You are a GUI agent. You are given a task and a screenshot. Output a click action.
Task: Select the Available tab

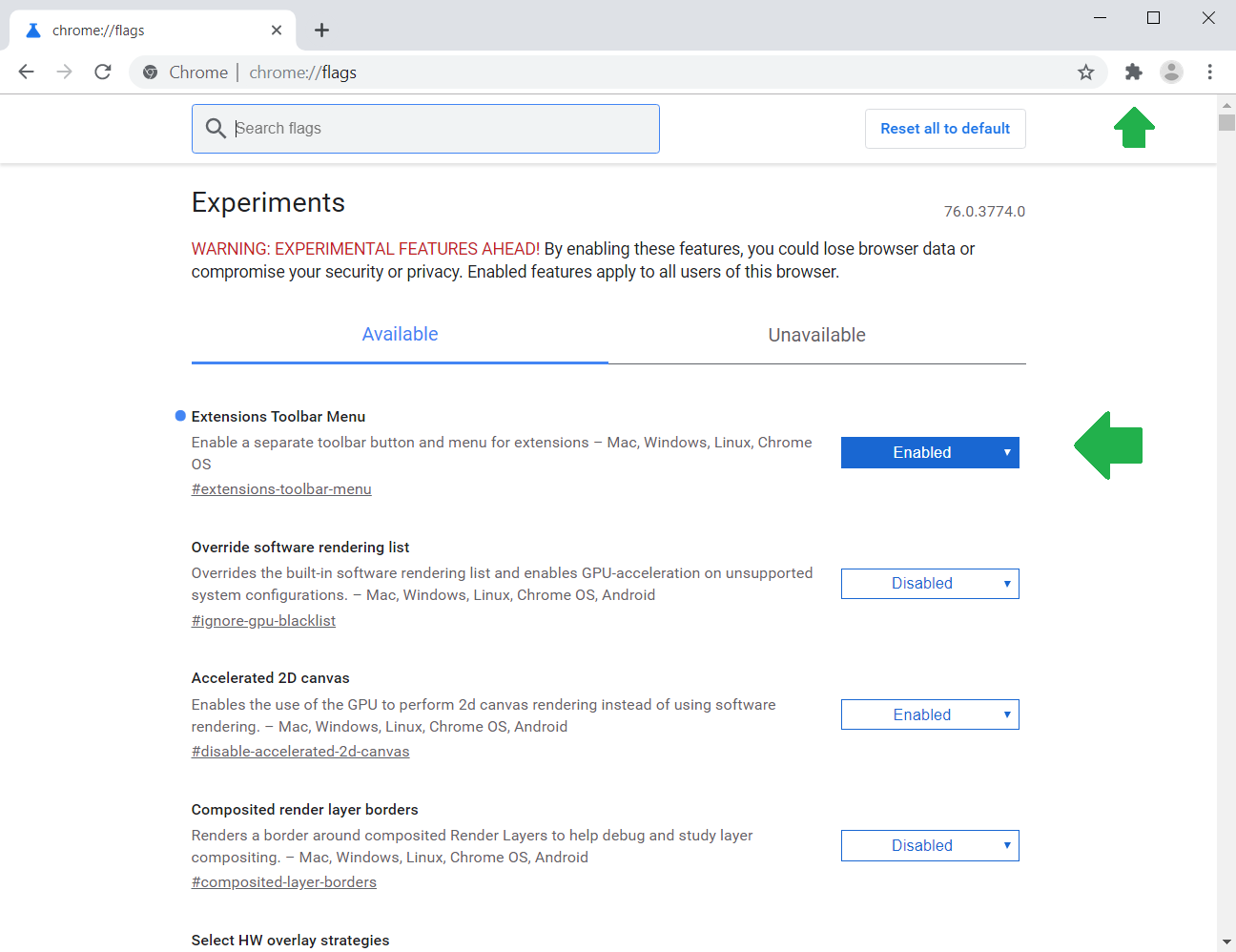(400, 334)
